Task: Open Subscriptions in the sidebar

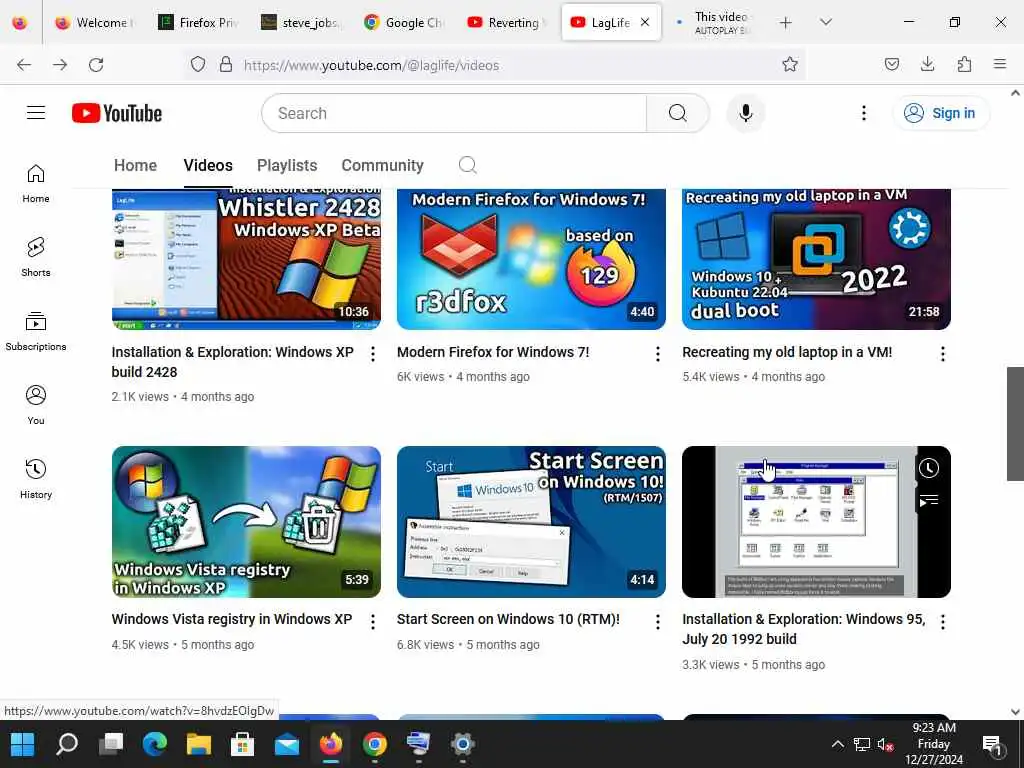Action: (x=36, y=332)
